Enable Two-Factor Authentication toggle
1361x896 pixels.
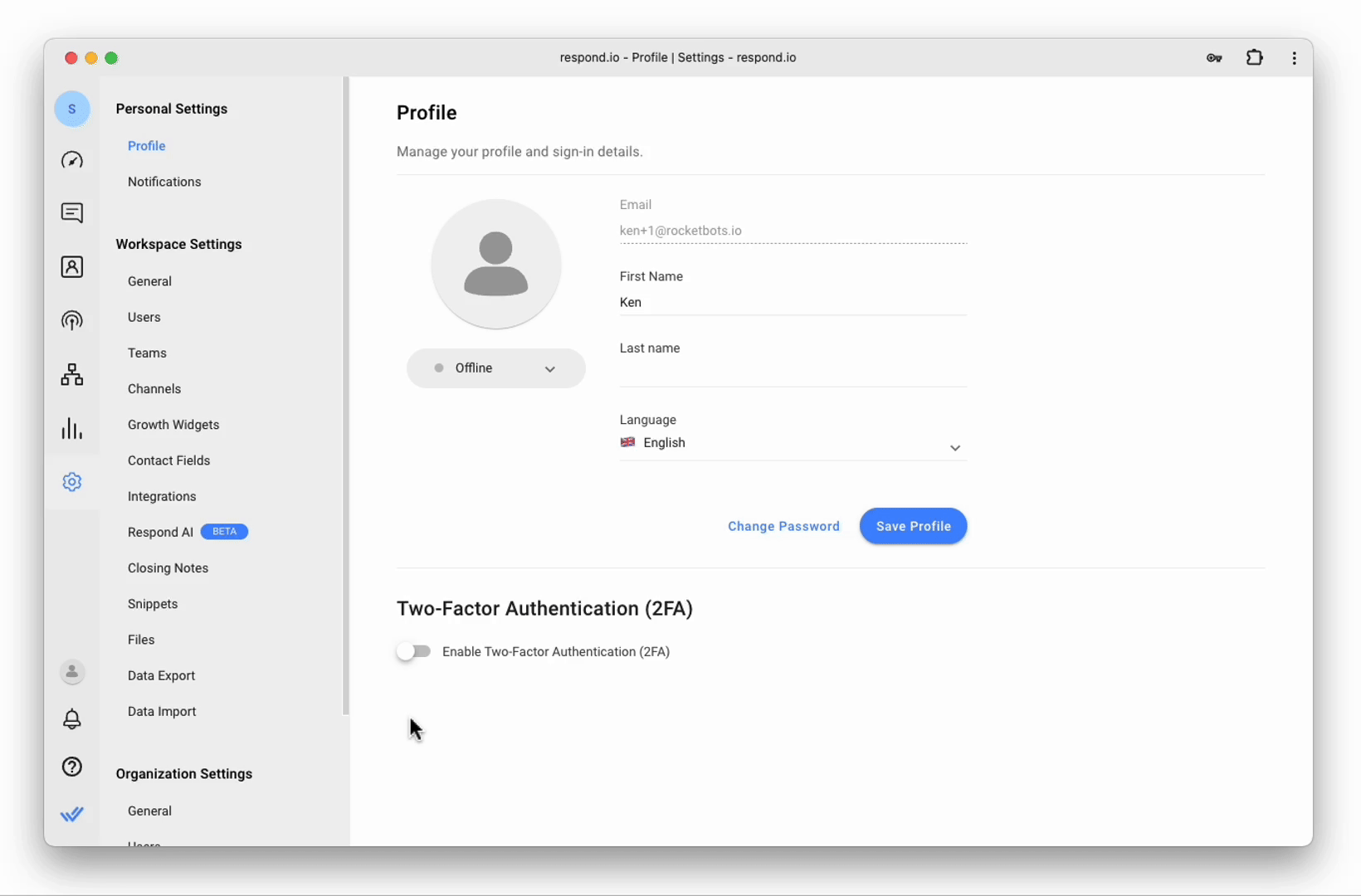click(413, 652)
